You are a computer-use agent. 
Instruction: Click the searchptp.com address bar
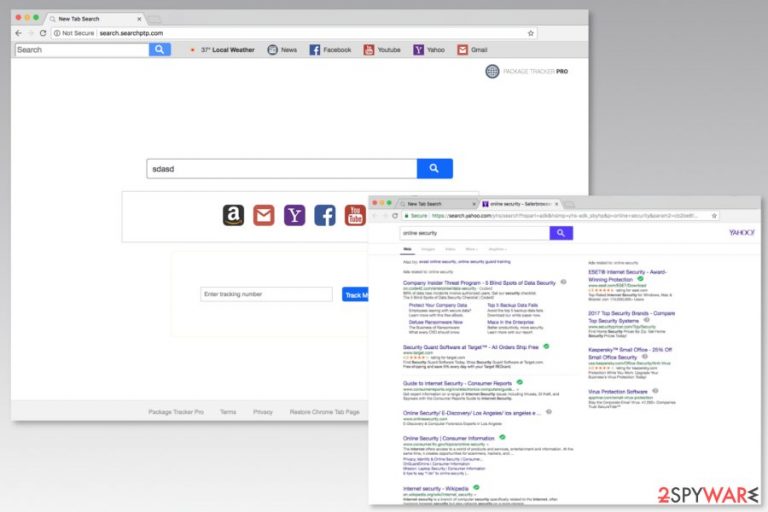tap(294, 33)
